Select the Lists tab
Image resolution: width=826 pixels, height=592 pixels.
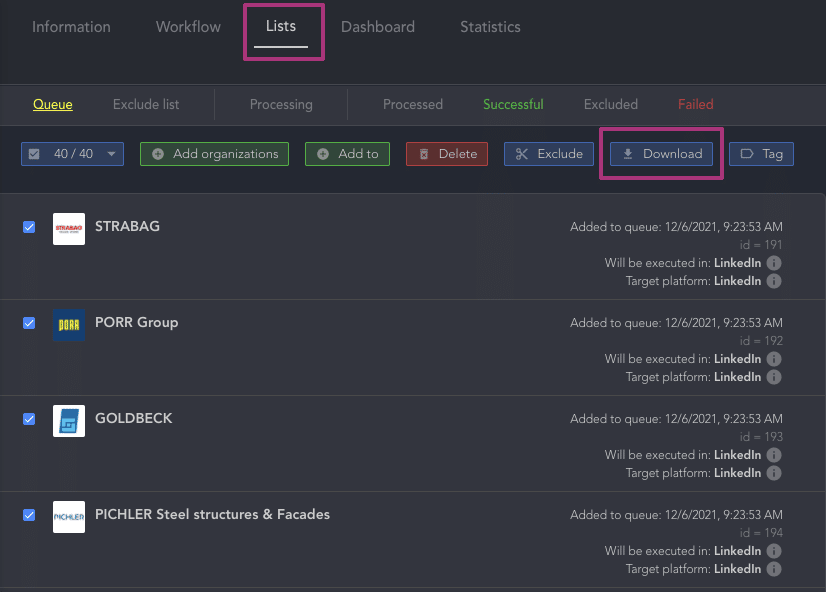tap(281, 26)
